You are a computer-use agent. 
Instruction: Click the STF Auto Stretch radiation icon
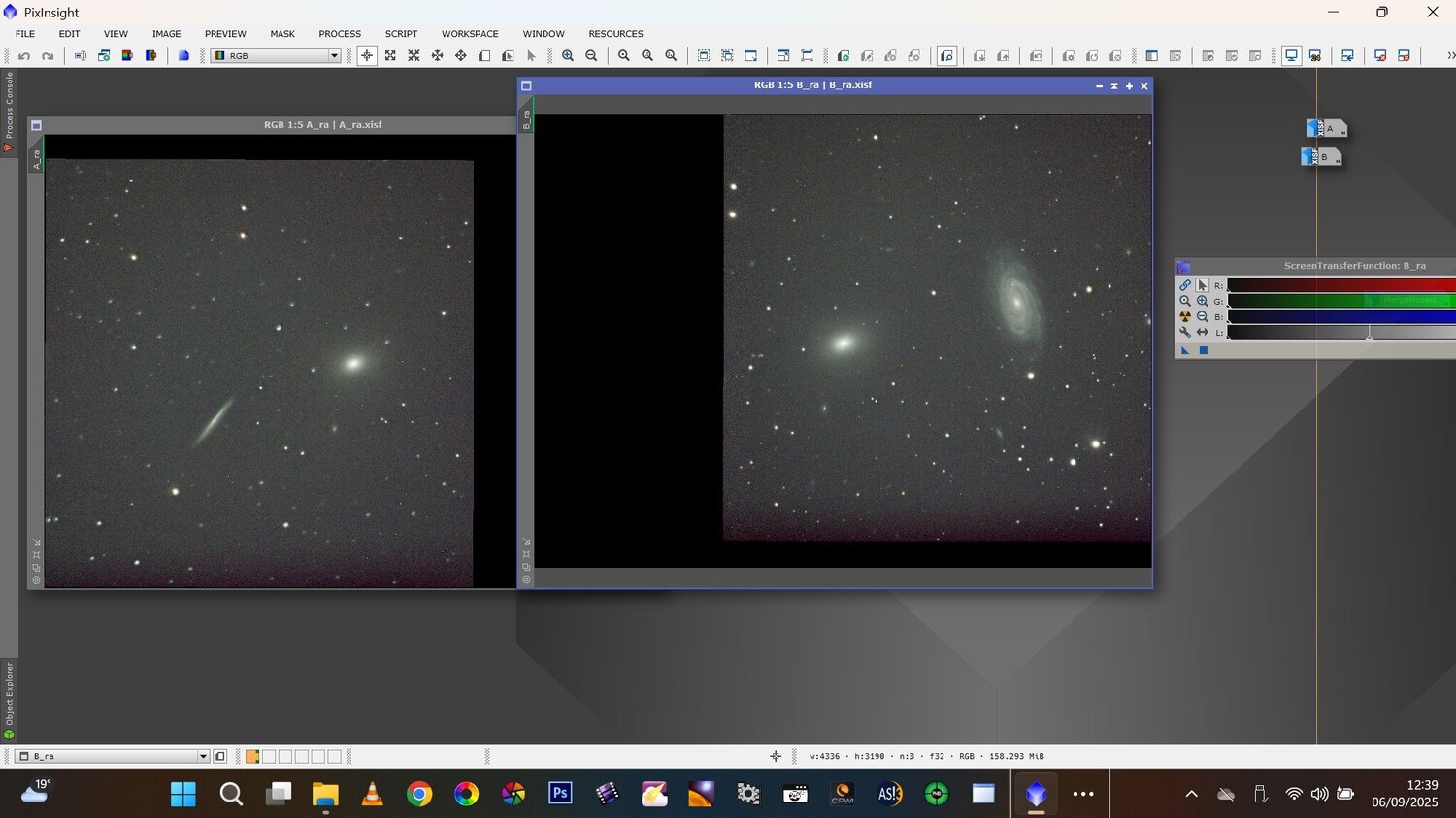pos(1185,316)
